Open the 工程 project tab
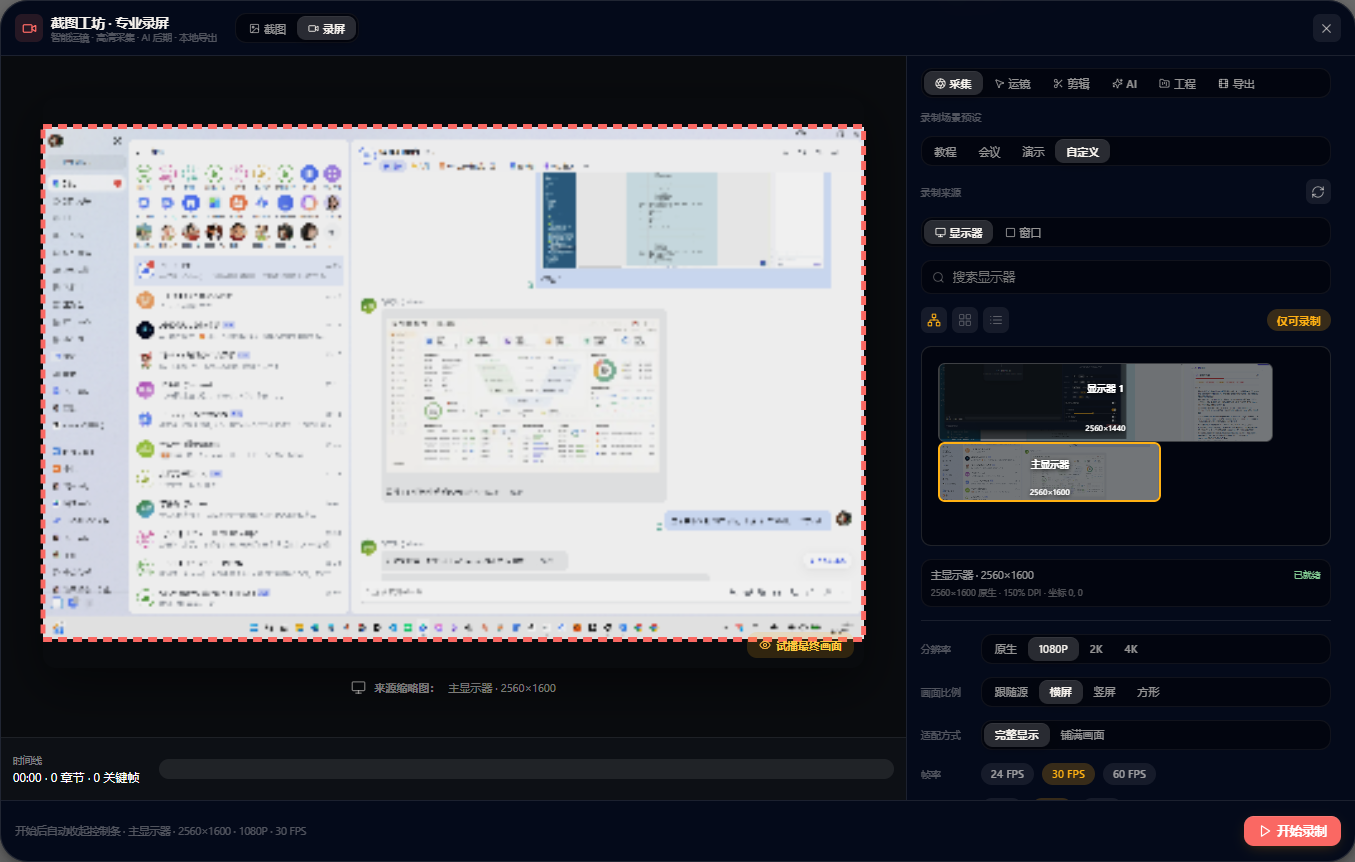The image size is (1355, 862). click(1178, 84)
